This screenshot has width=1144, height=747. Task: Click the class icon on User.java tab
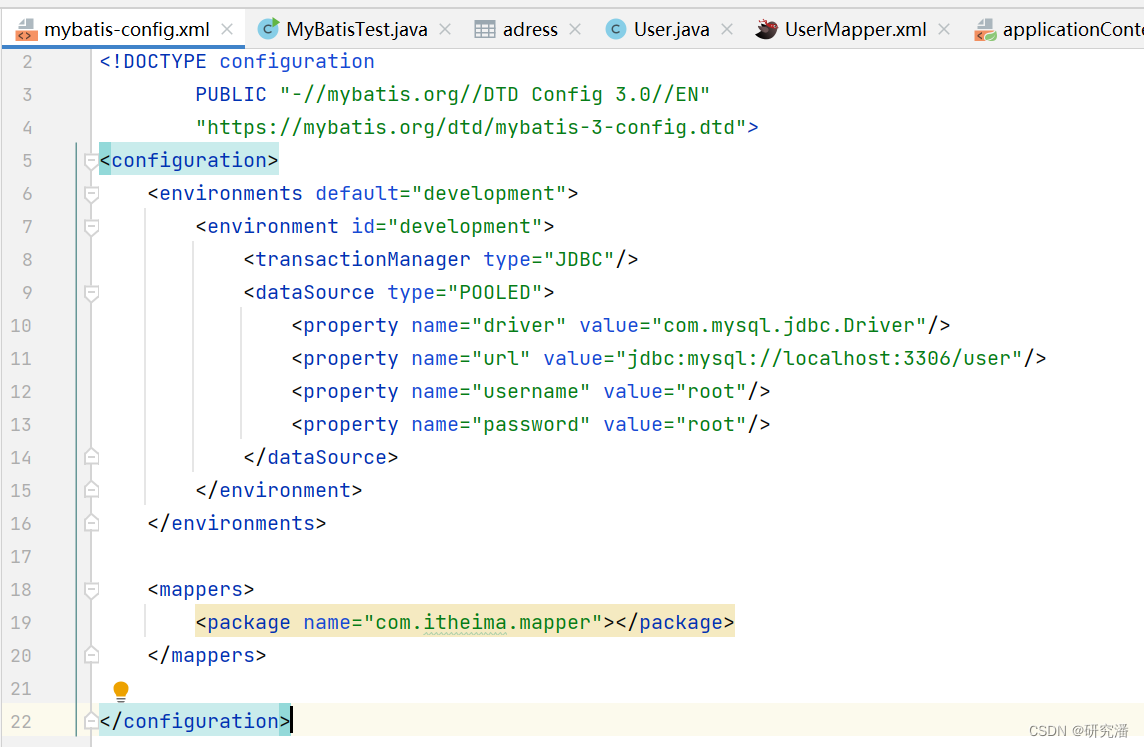click(x=615, y=29)
